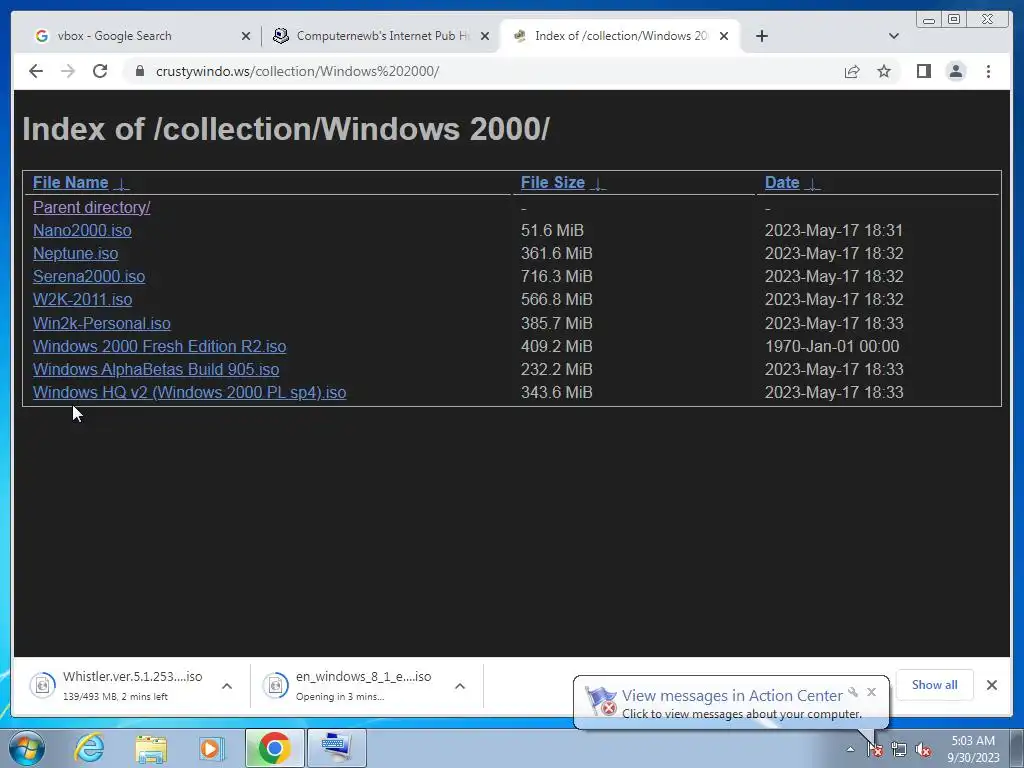The height and width of the screenshot is (768, 1024).
Task: Open the Windows Start menu
Action: coord(27,748)
